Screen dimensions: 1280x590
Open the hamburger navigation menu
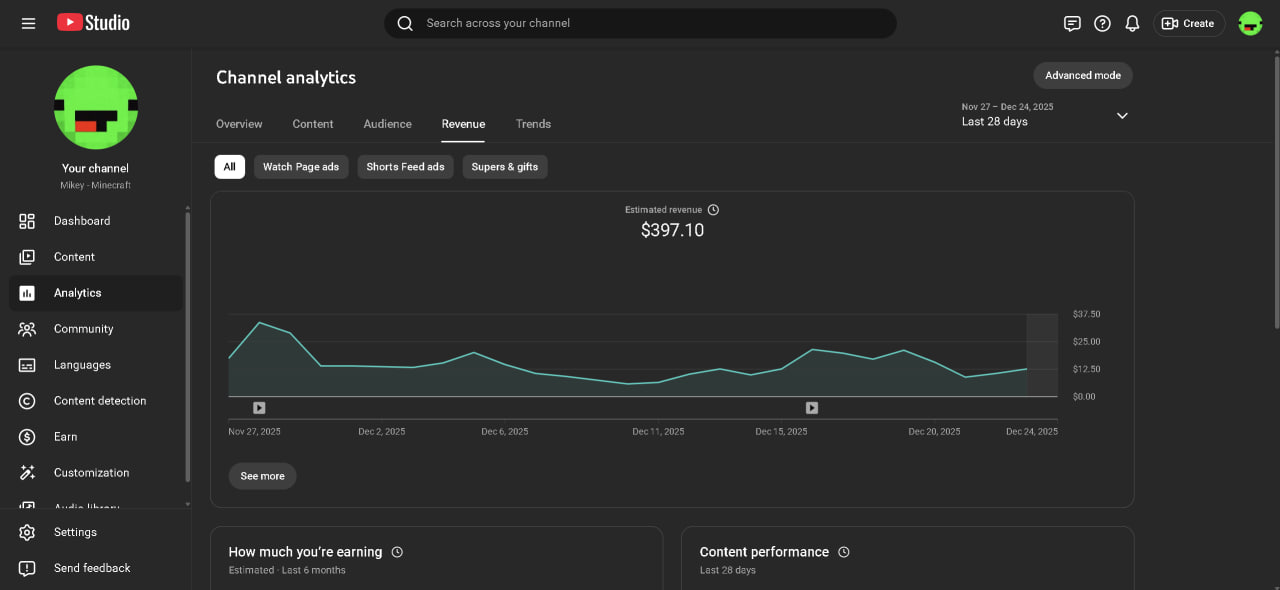28,23
